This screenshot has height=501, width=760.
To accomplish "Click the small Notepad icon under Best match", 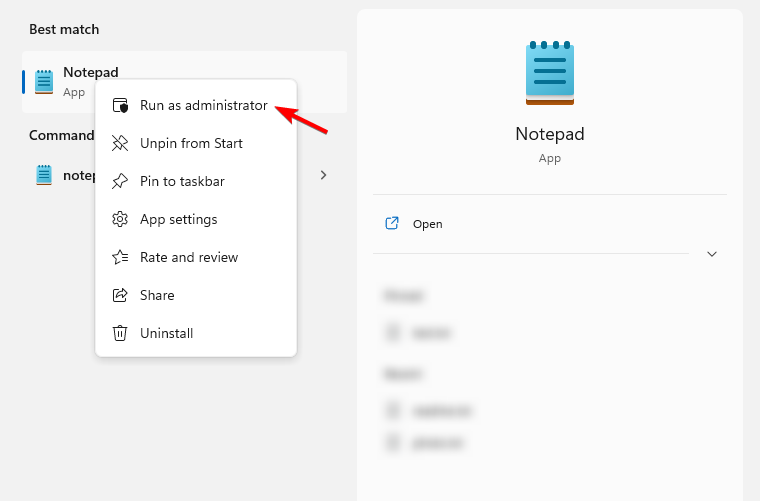I will 44,81.
